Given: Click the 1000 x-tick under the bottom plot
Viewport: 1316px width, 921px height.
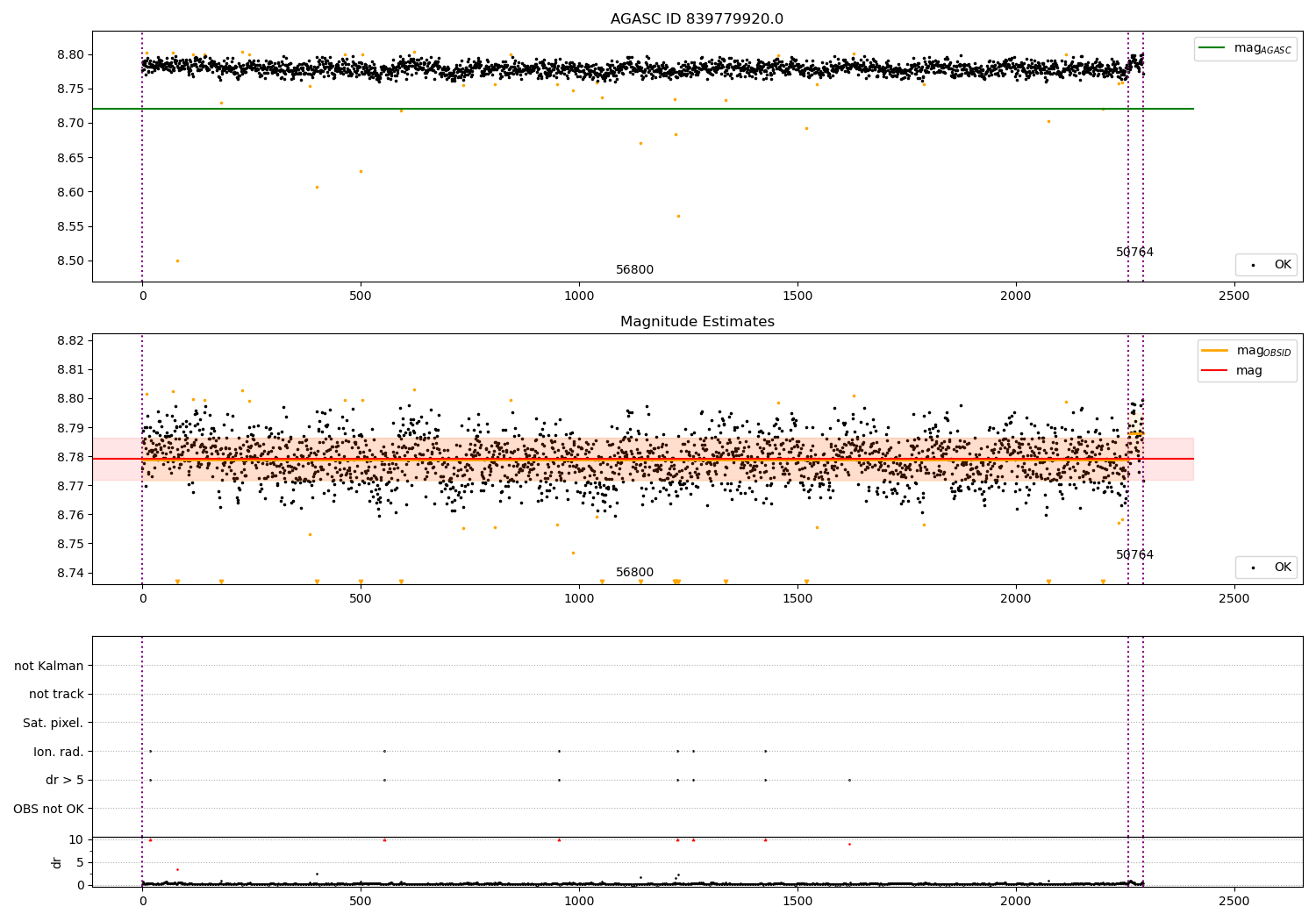Looking at the screenshot, I should pyautogui.click(x=579, y=902).
